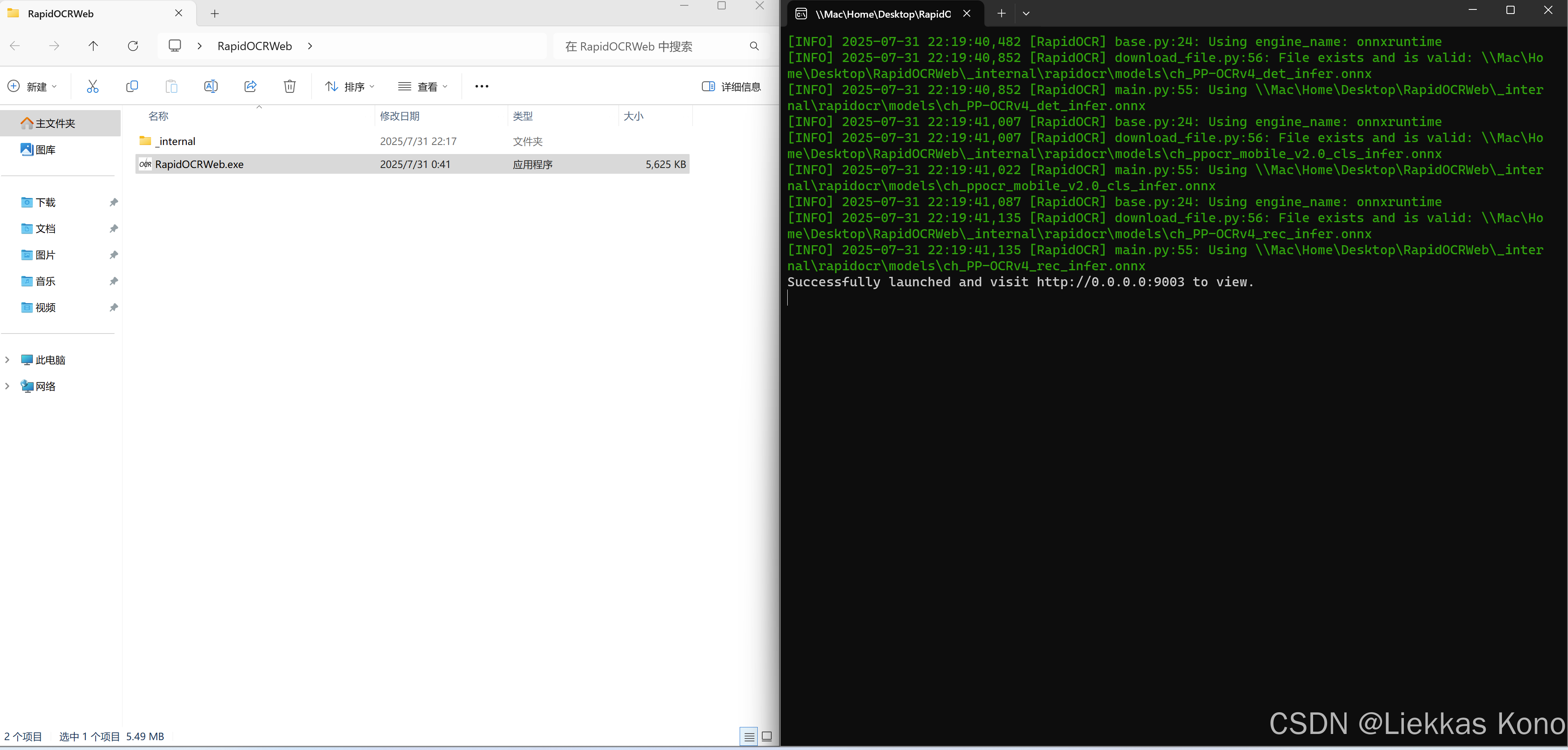1568x750 pixels.
Task: Go forward with the right arrow
Action: (x=54, y=46)
